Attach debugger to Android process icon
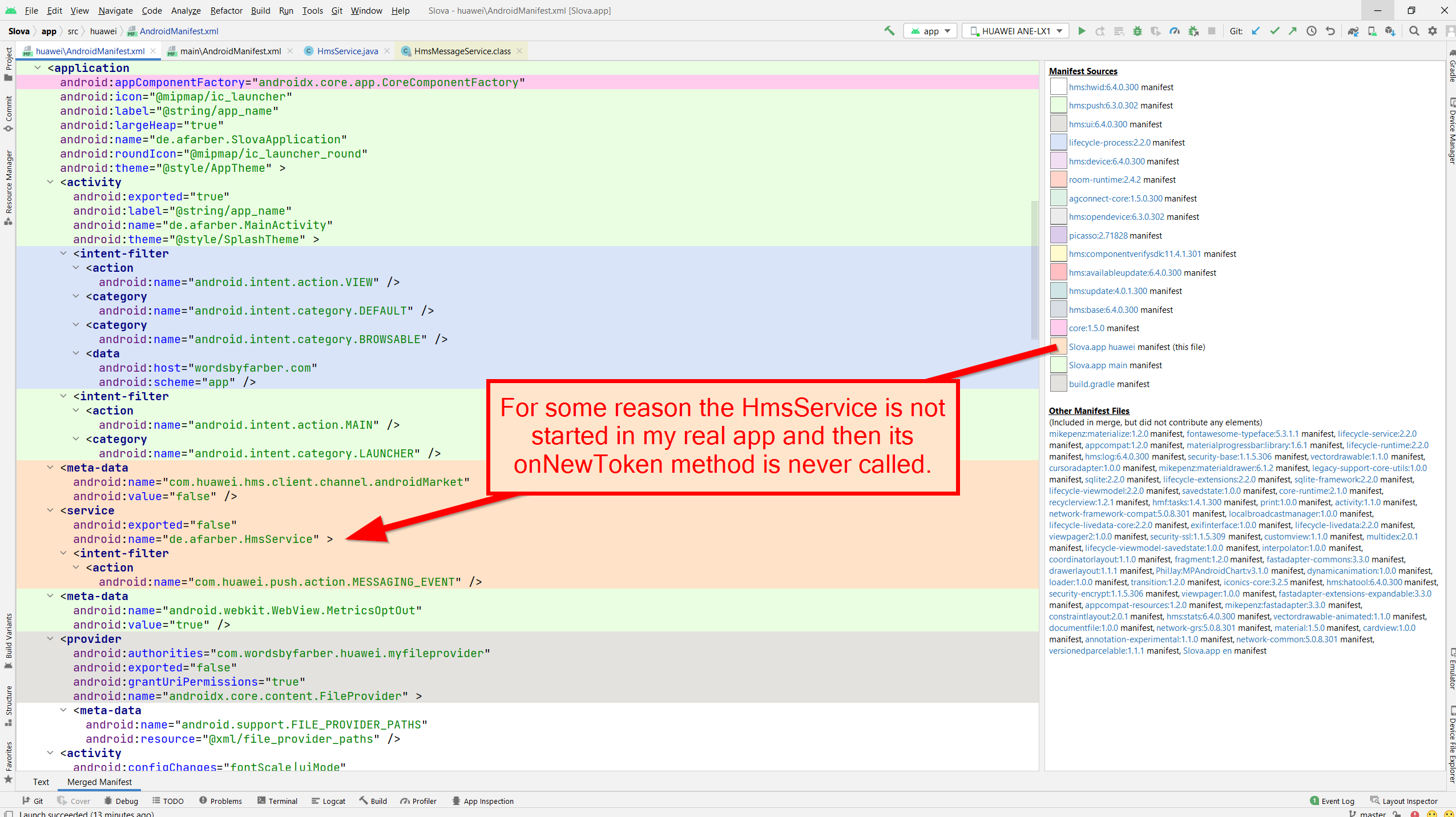The width and height of the screenshot is (1456, 817). [1193, 31]
